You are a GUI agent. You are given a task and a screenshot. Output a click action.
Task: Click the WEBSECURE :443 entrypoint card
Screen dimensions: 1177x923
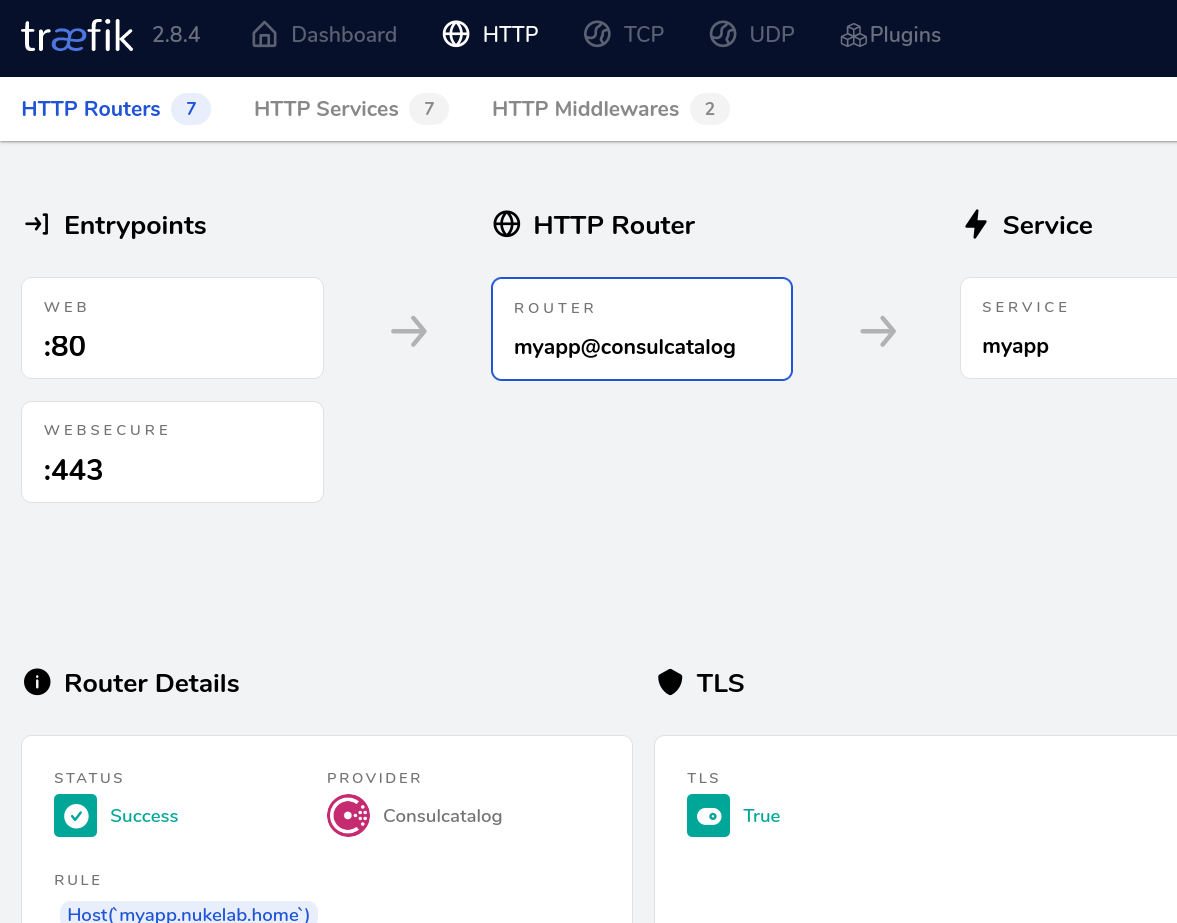click(172, 451)
